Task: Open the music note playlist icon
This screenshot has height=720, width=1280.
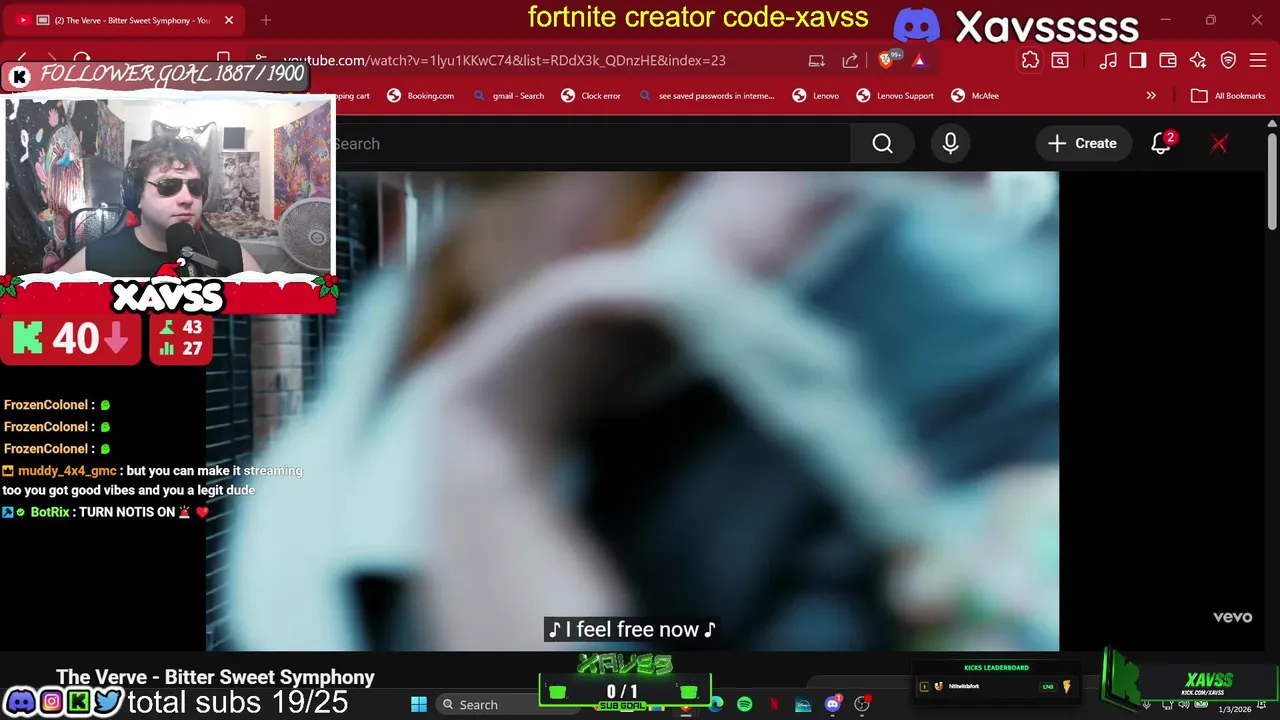Action: click(x=1108, y=61)
